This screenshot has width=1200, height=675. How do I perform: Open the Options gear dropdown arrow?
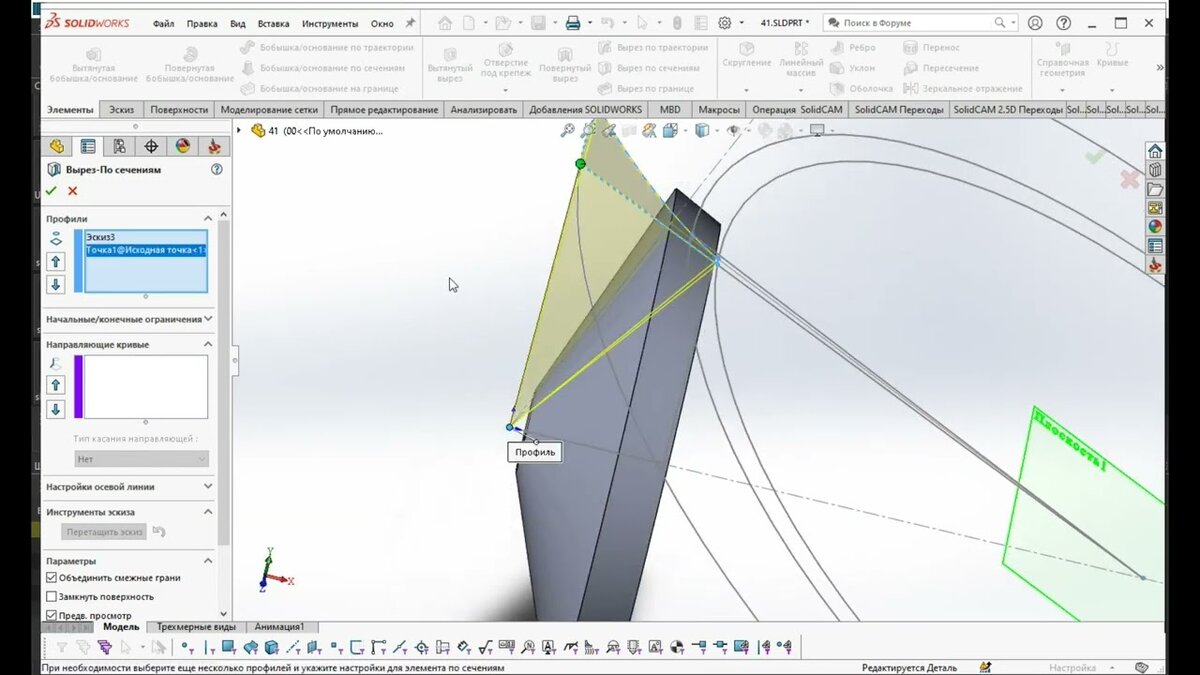[741, 23]
